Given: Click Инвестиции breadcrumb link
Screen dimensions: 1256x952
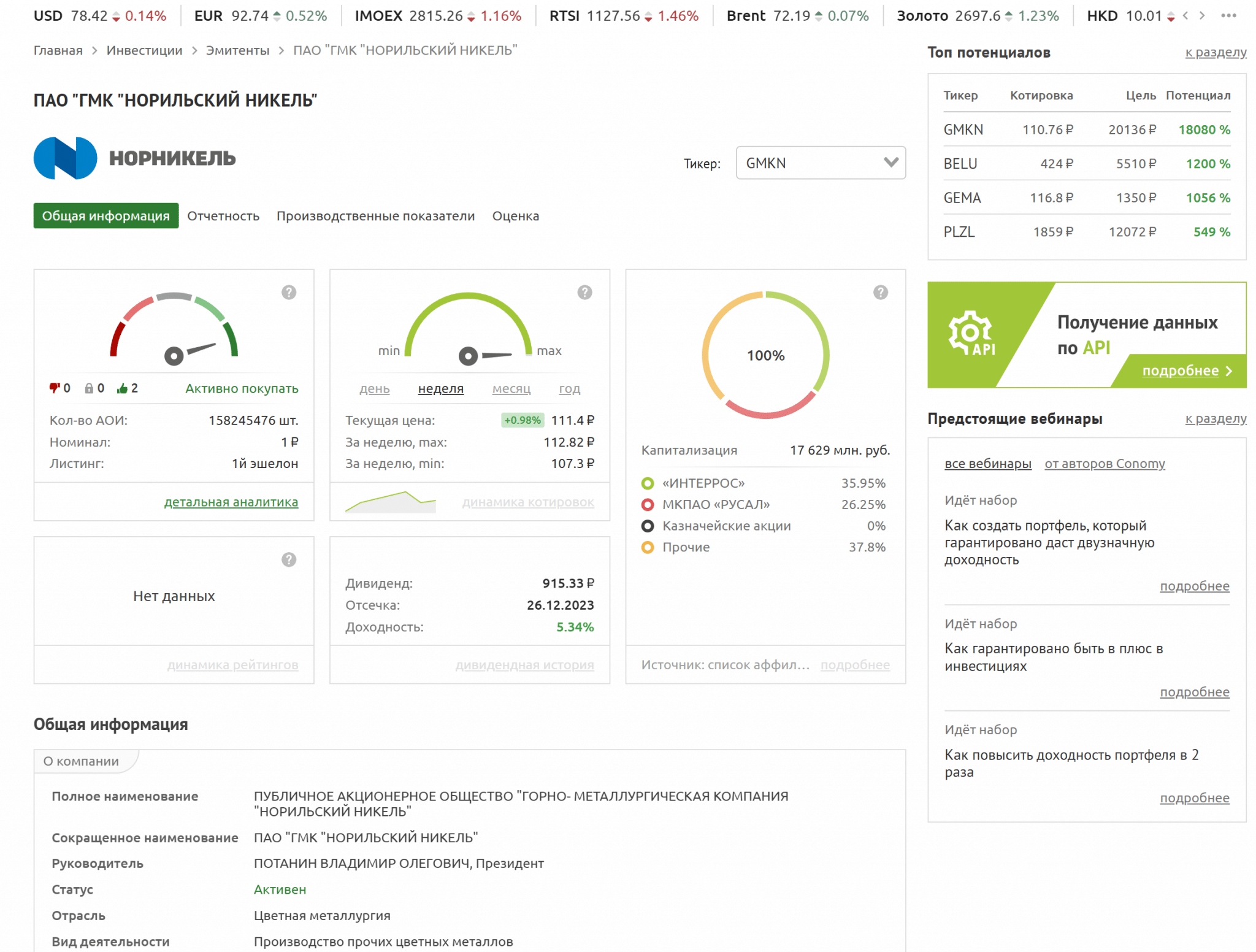Looking at the screenshot, I should click(144, 50).
